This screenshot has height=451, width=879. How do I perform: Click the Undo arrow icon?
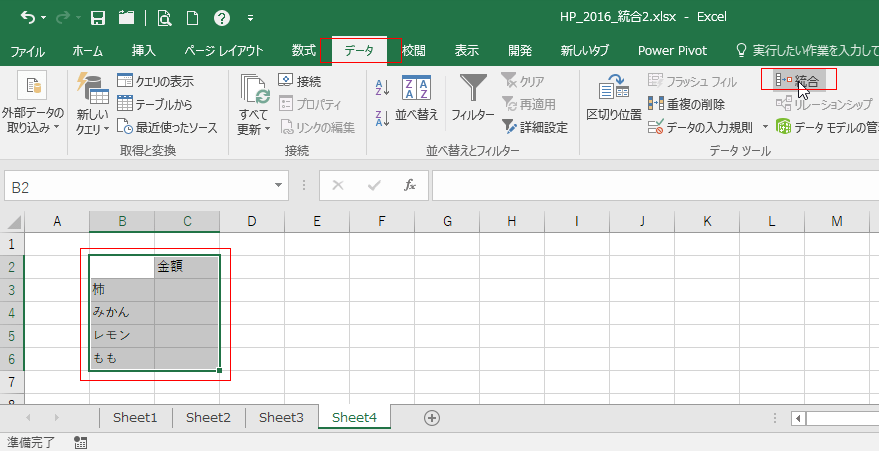point(27,18)
